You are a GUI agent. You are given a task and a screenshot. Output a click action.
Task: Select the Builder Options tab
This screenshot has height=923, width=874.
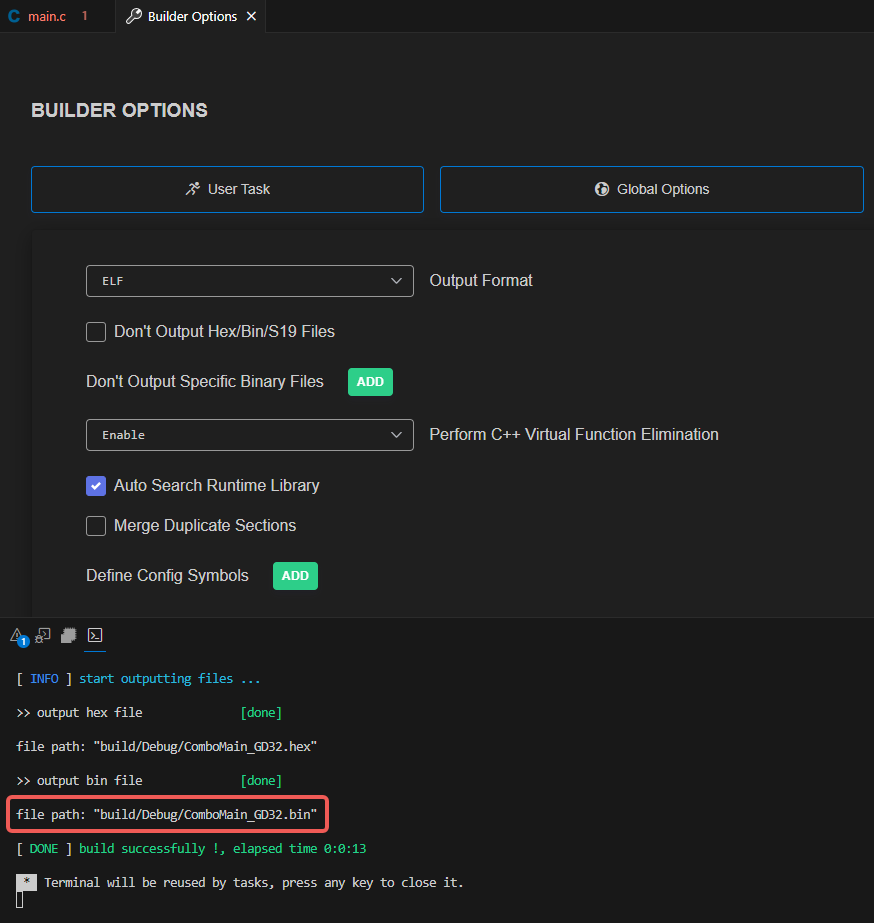pos(192,17)
